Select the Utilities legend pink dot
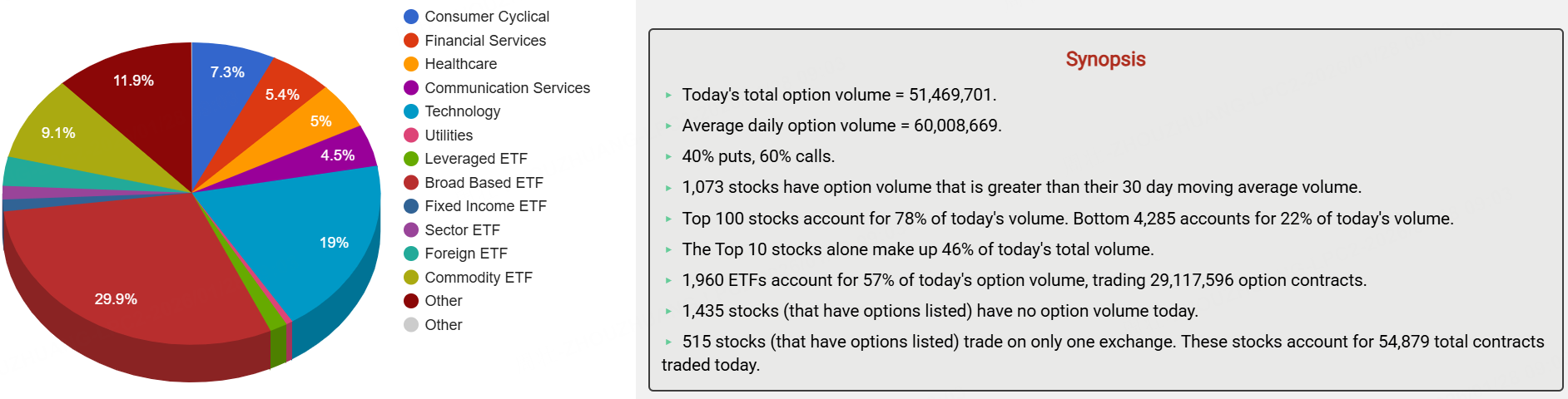Image resolution: width=1568 pixels, height=399 pixels. (x=411, y=135)
